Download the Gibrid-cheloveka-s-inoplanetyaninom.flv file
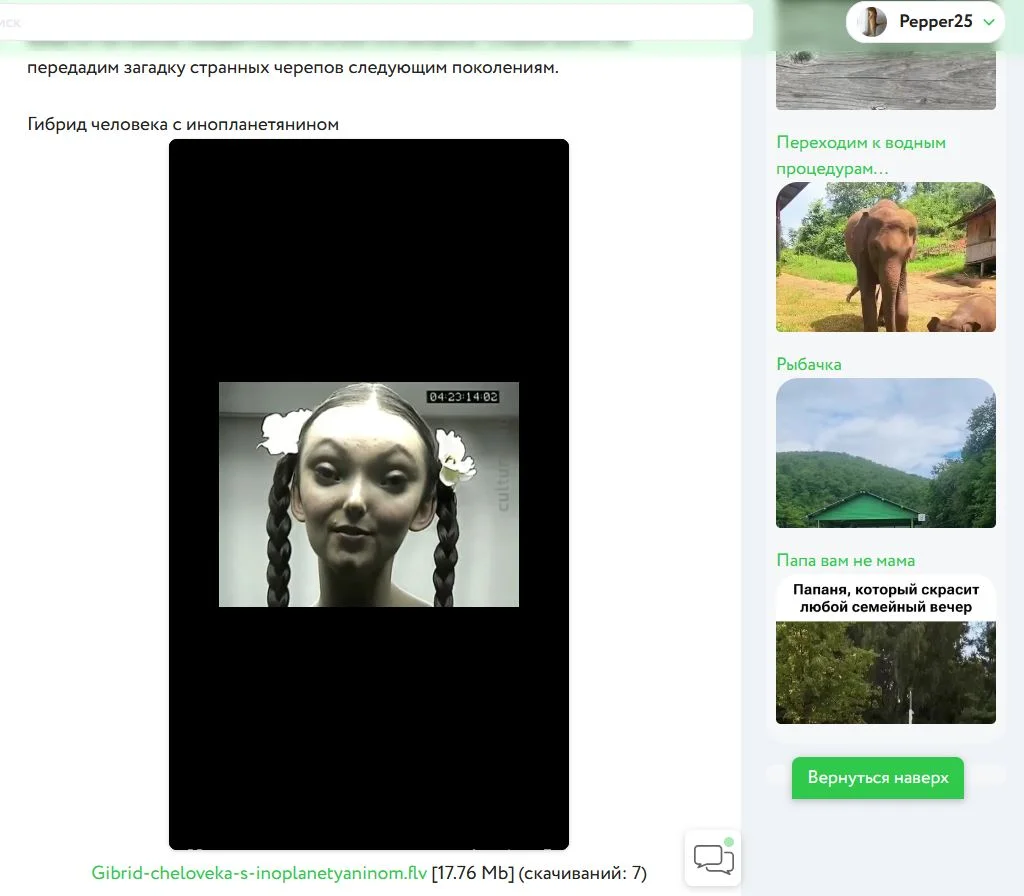Screen dimensions: 1024x896 (259, 873)
